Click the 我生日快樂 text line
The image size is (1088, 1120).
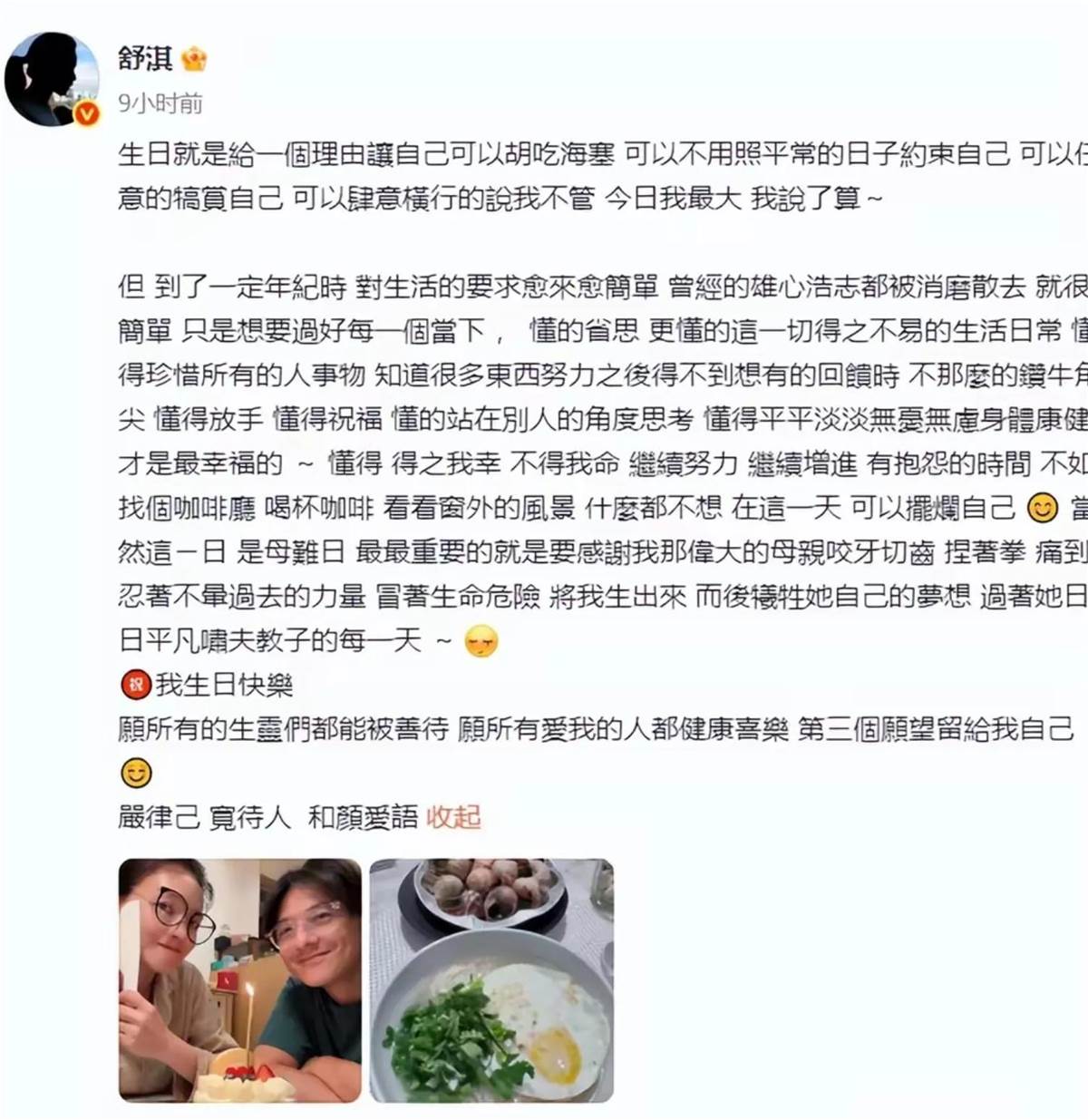(x=224, y=685)
